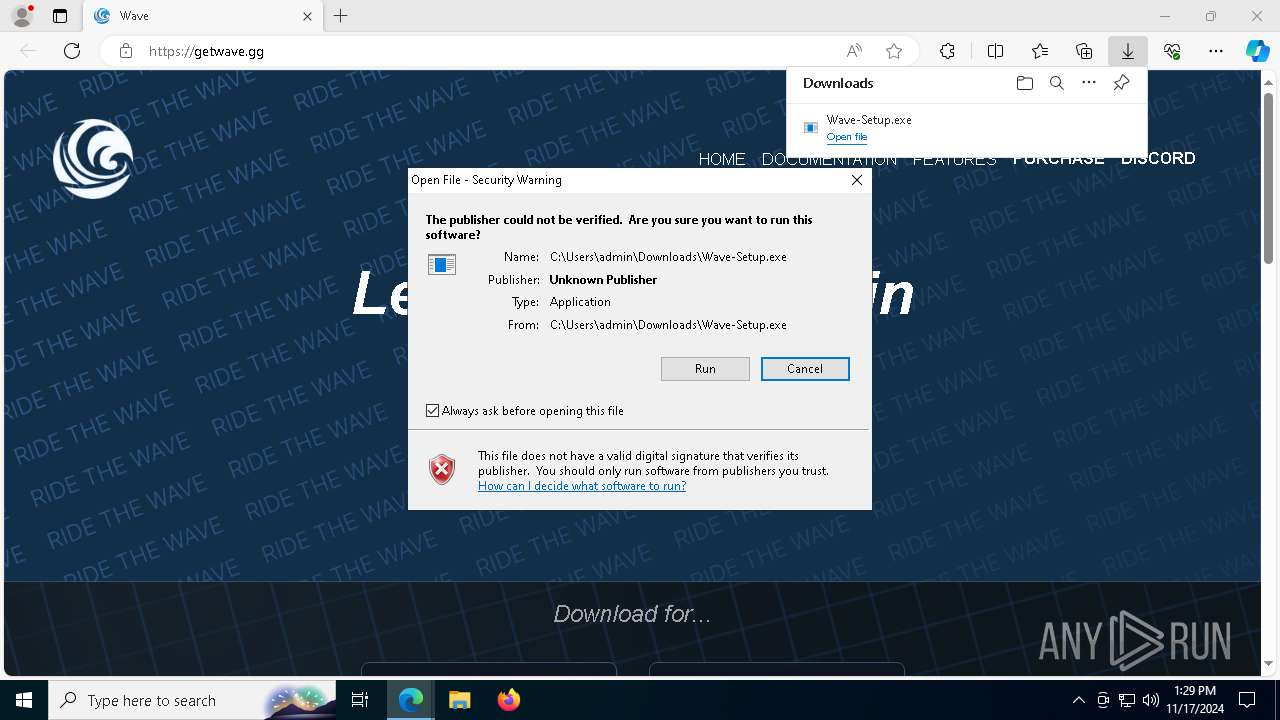Screen dimensions: 1280x720
Task: Click the red shield warning icon
Action: [442, 469]
